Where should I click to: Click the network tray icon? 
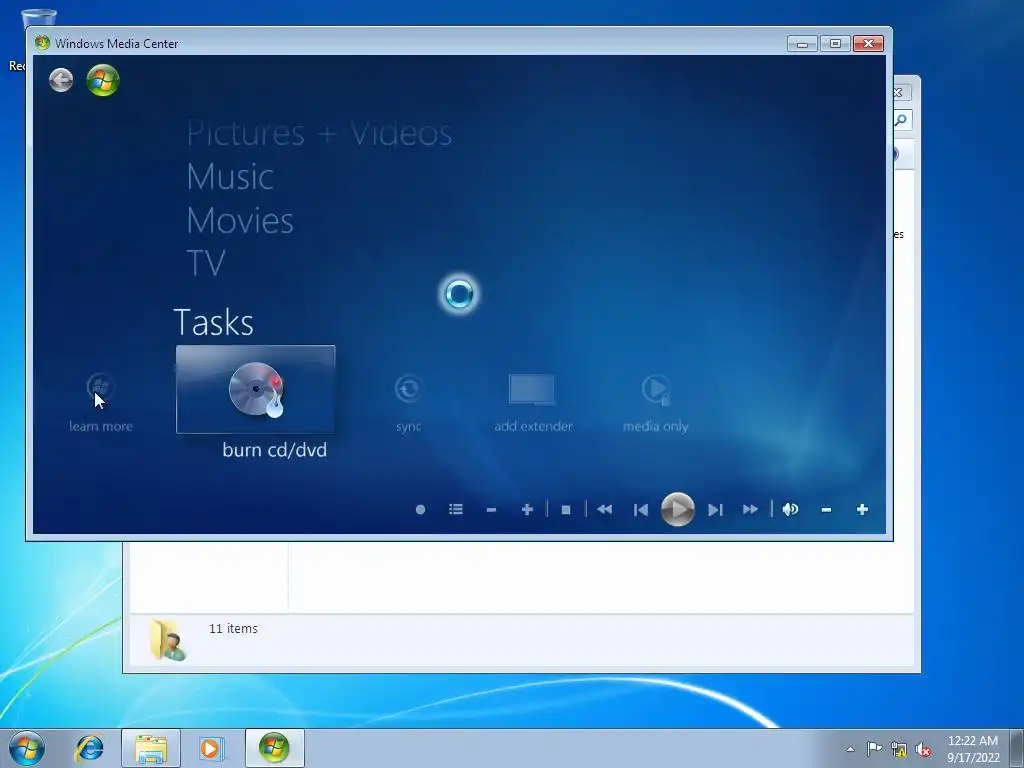coord(899,749)
